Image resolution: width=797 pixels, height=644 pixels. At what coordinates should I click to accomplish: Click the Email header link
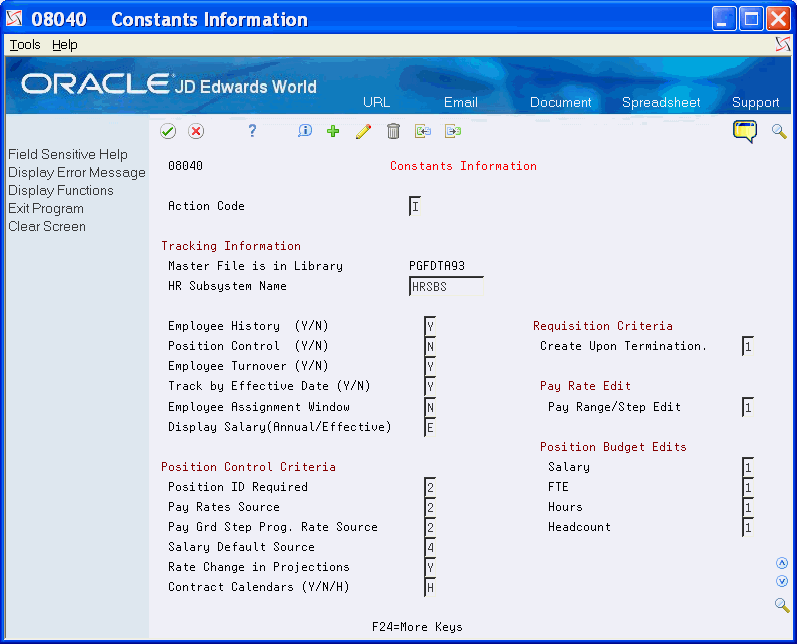[x=461, y=102]
